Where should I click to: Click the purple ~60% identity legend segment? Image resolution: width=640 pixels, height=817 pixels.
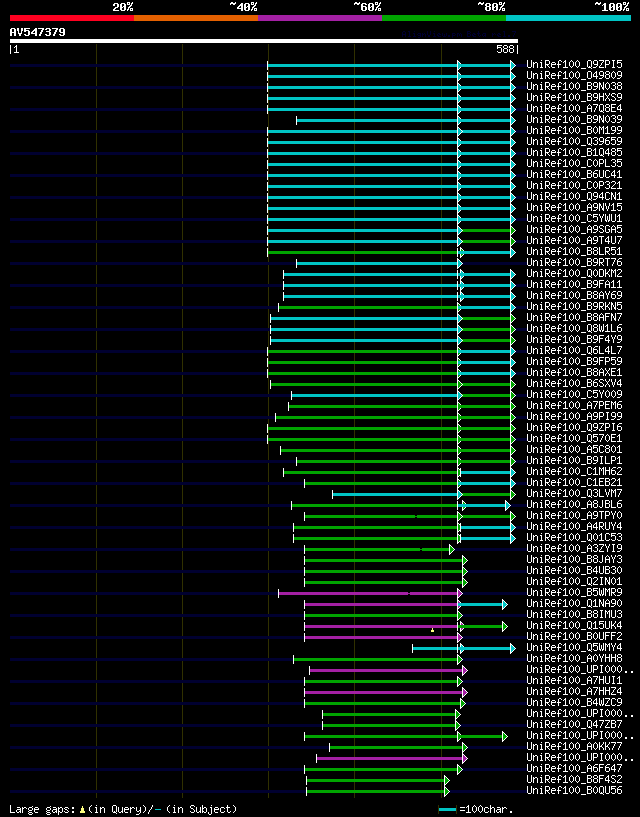(x=320, y=18)
